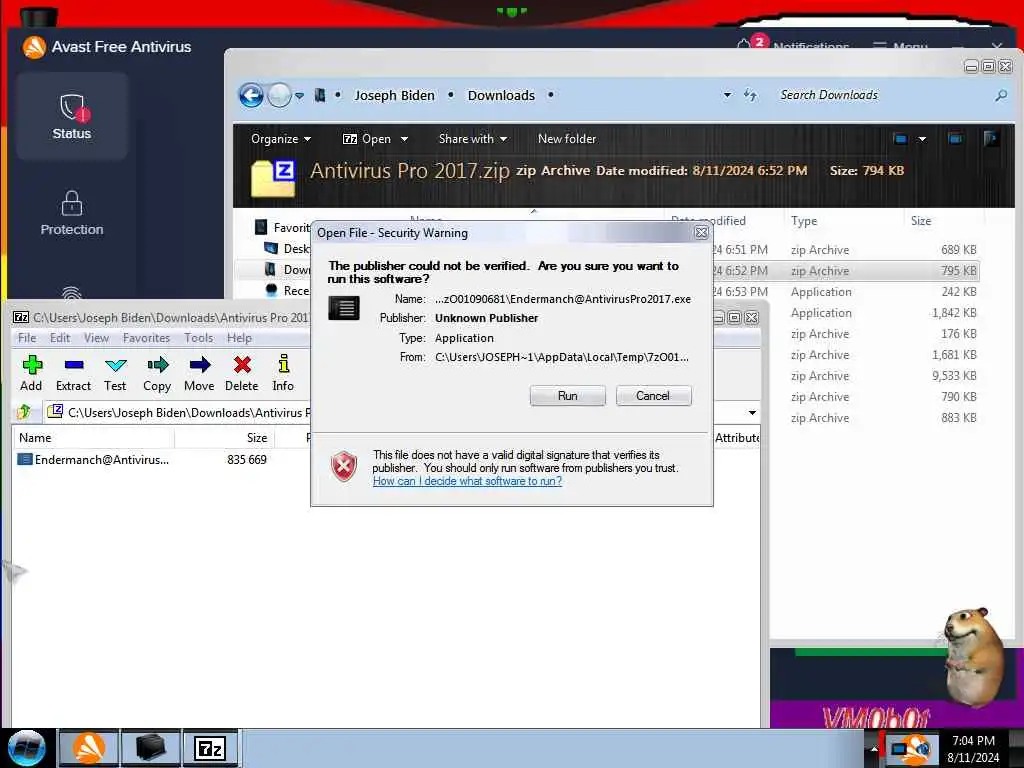
Task: Open the File menu in 7-Zip
Action: click(27, 338)
